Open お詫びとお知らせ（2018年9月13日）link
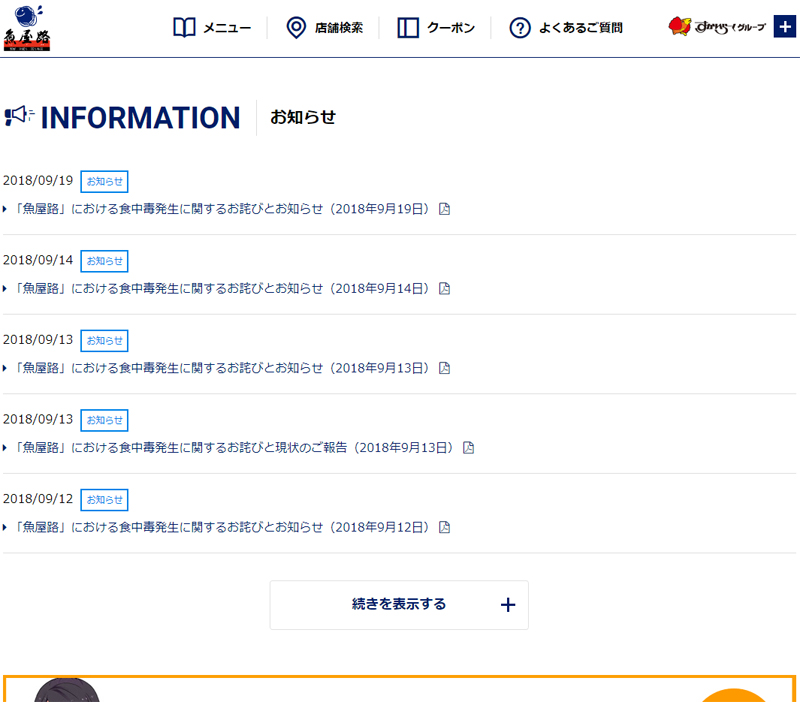Image resolution: width=800 pixels, height=702 pixels. [x=222, y=368]
